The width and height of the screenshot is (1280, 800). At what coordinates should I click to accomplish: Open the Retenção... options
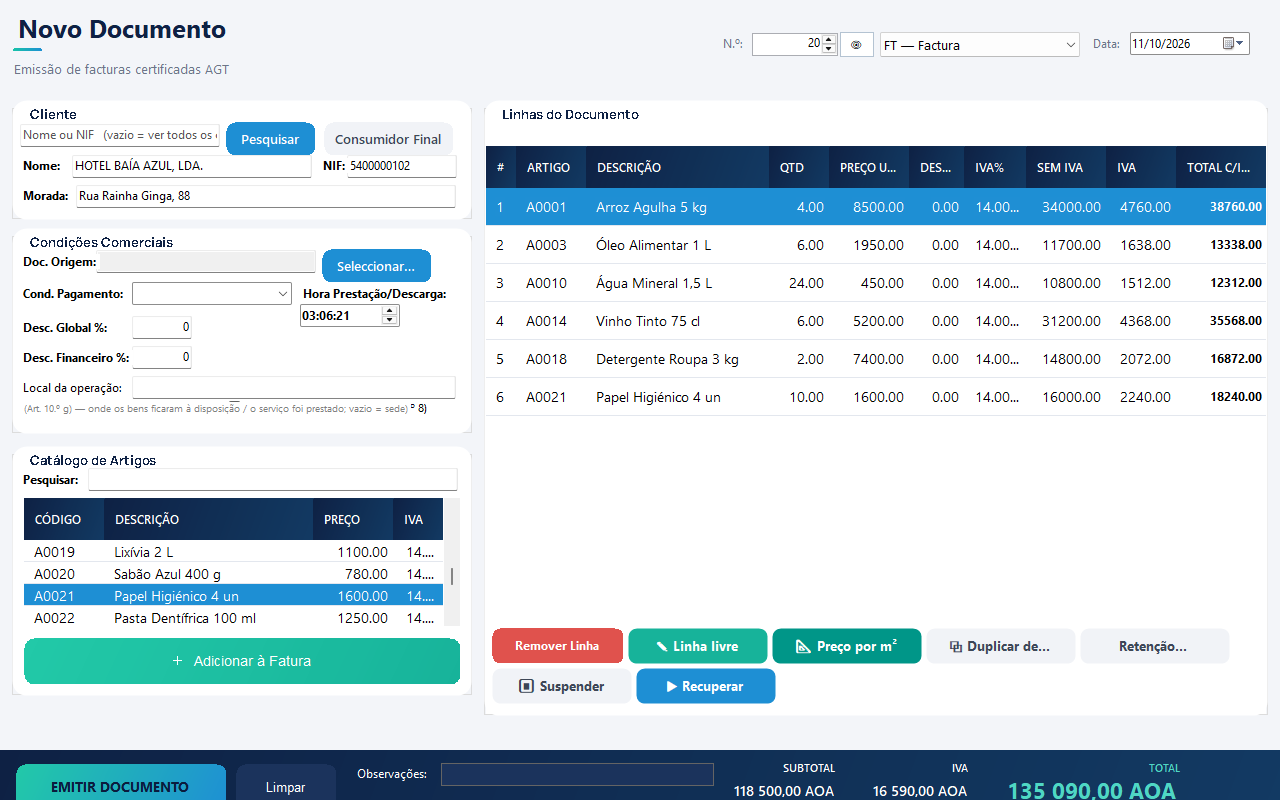tap(1154, 646)
